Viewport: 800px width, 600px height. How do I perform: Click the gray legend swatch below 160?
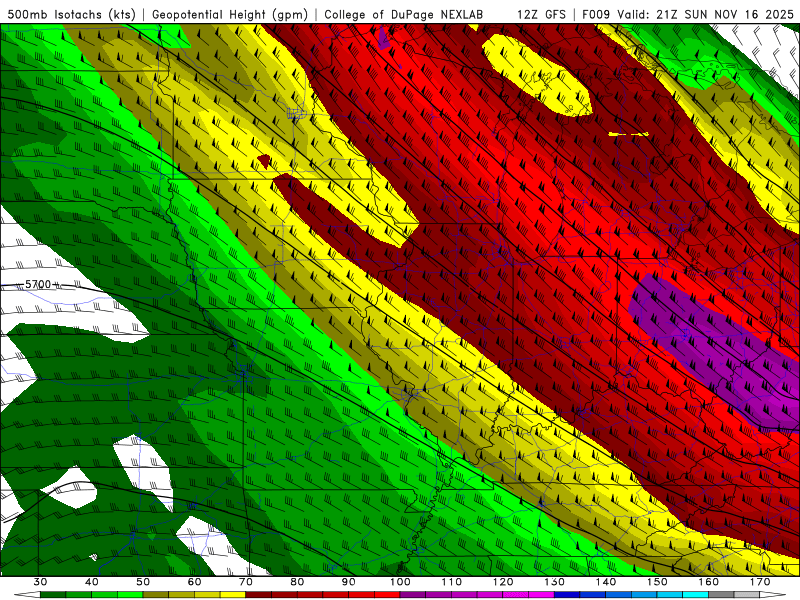coord(721,596)
